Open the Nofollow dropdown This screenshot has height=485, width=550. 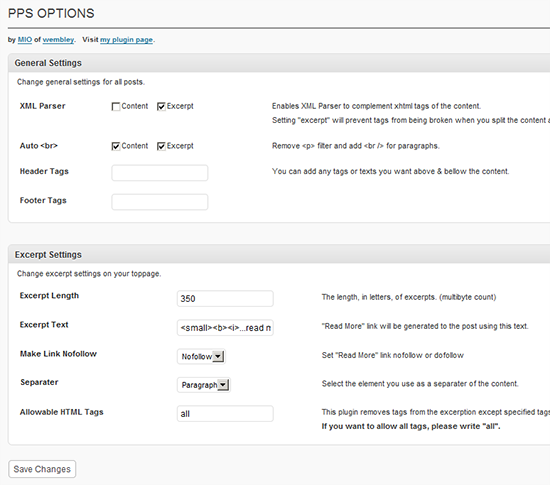pos(201,356)
